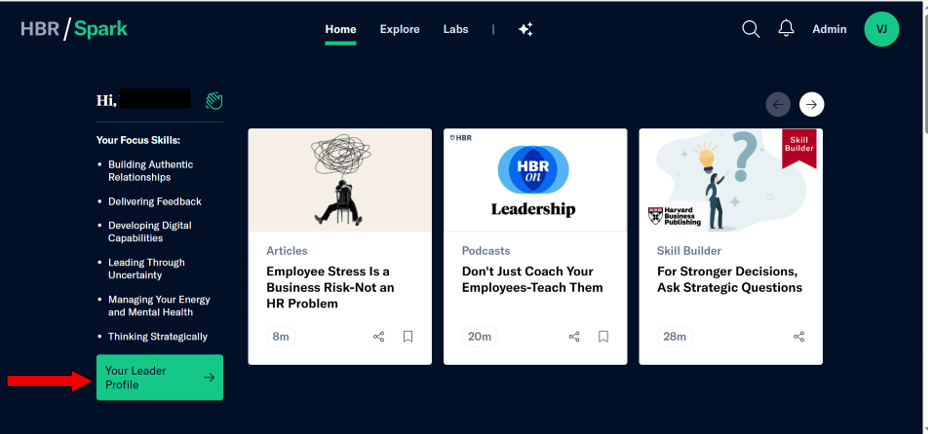Switch to the Explore tab

tap(400, 29)
